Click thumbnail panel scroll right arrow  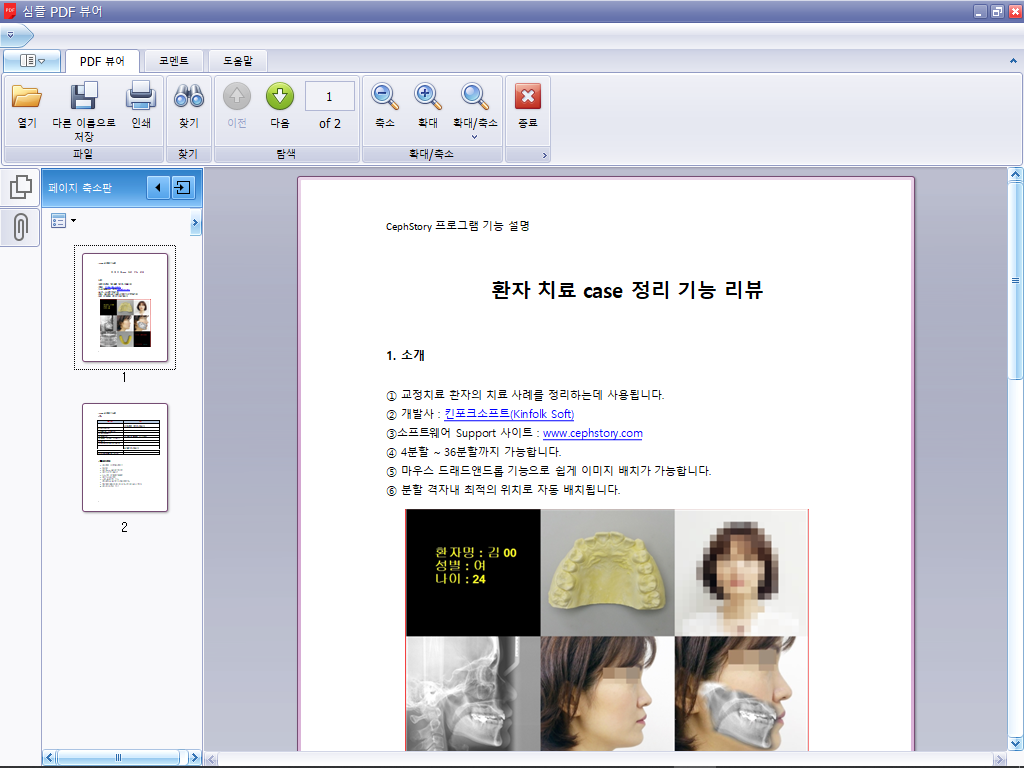(x=194, y=758)
